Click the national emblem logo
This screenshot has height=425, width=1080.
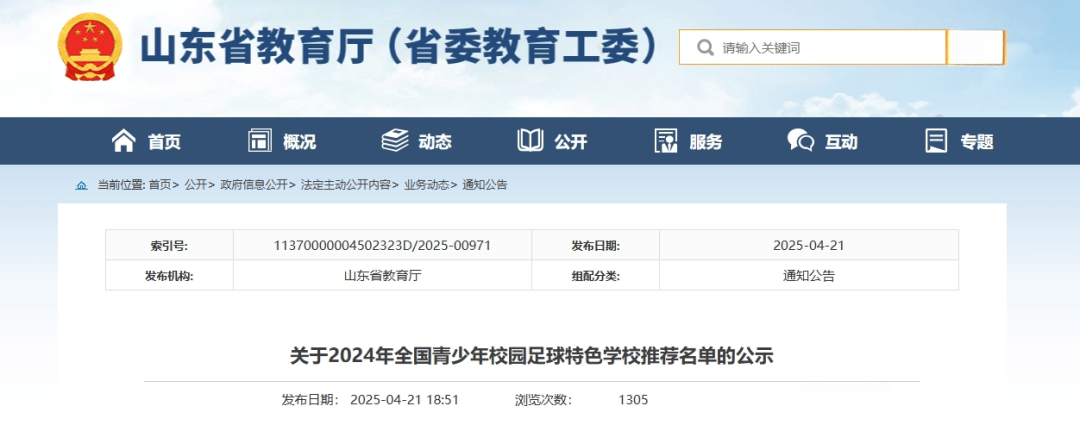[89, 47]
